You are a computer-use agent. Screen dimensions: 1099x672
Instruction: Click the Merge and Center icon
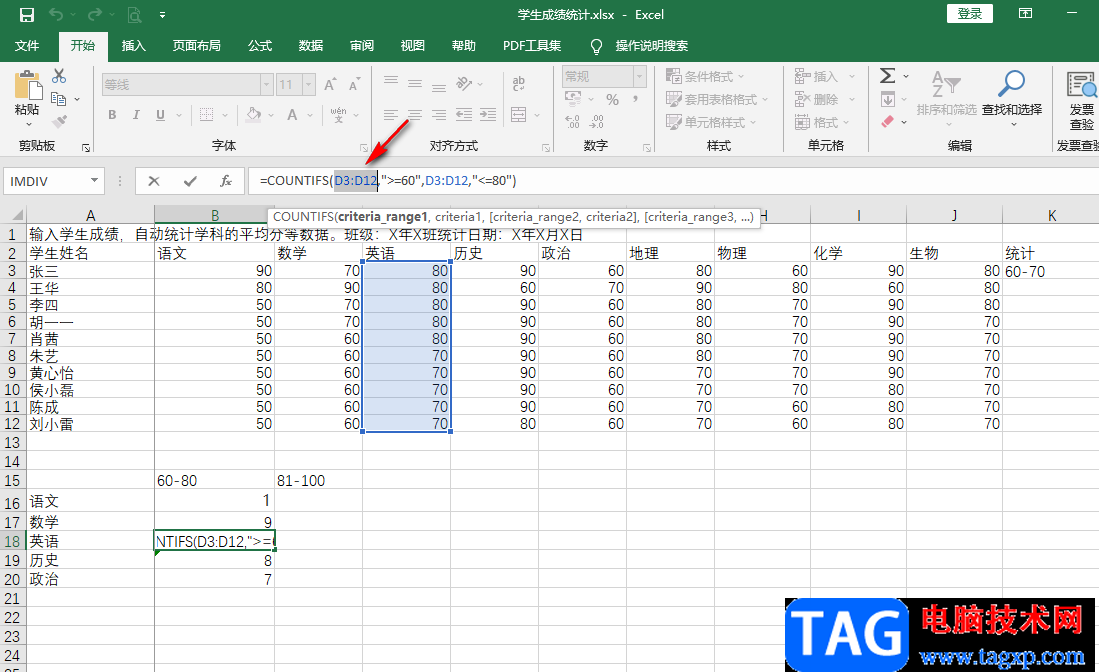click(519, 115)
